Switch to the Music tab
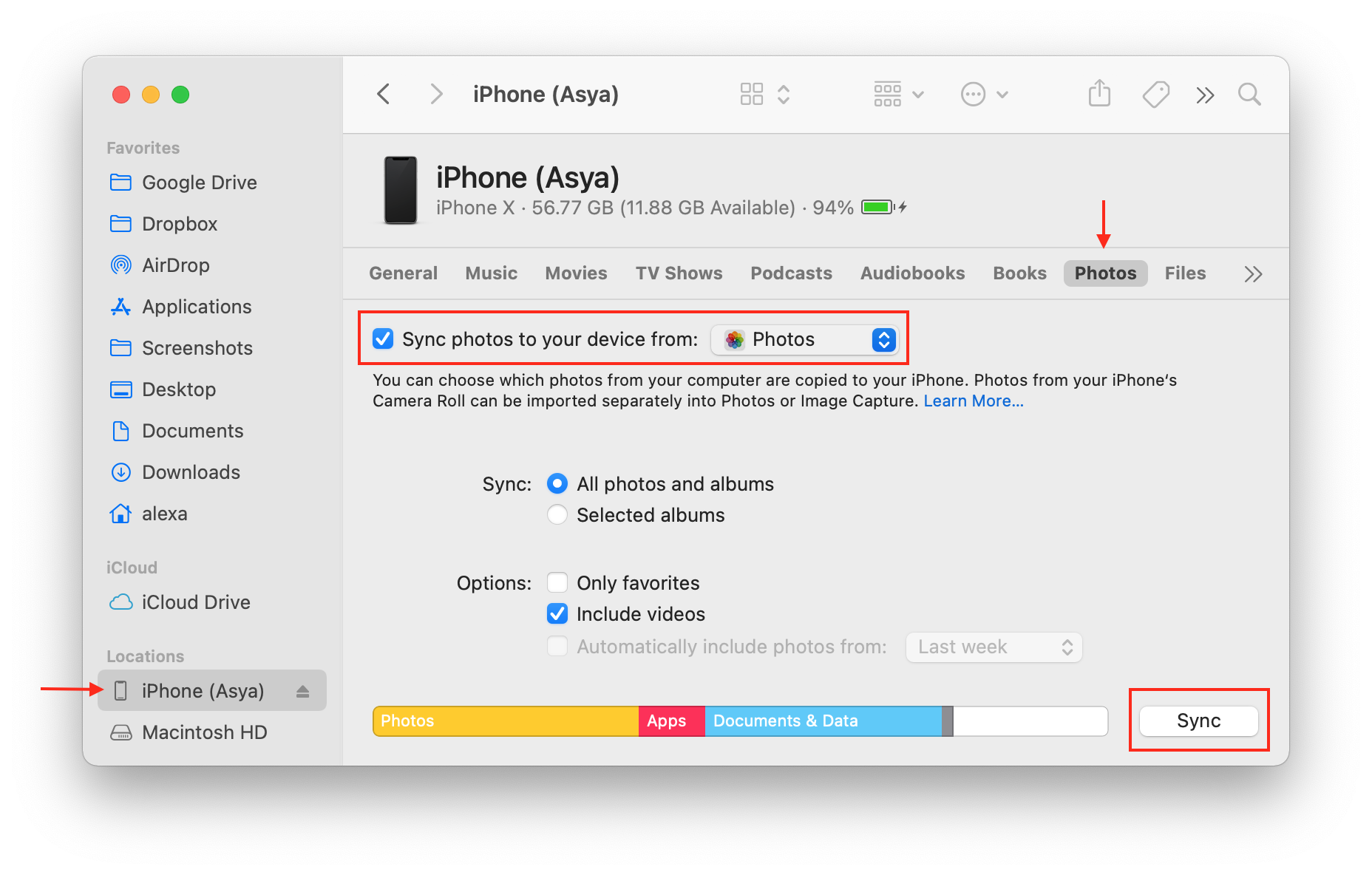This screenshot has width=1372, height=875. 492,273
